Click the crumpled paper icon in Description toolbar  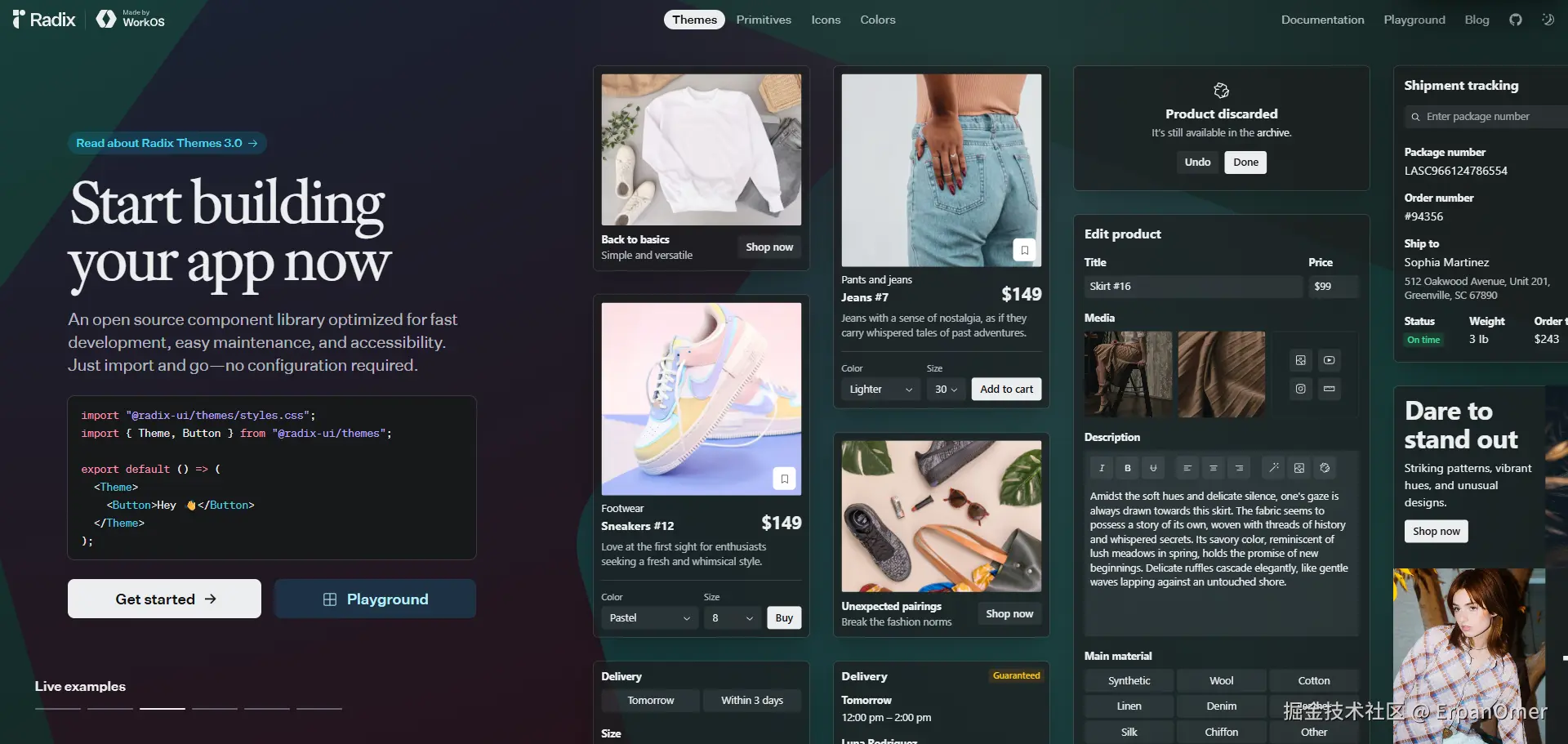click(1325, 468)
